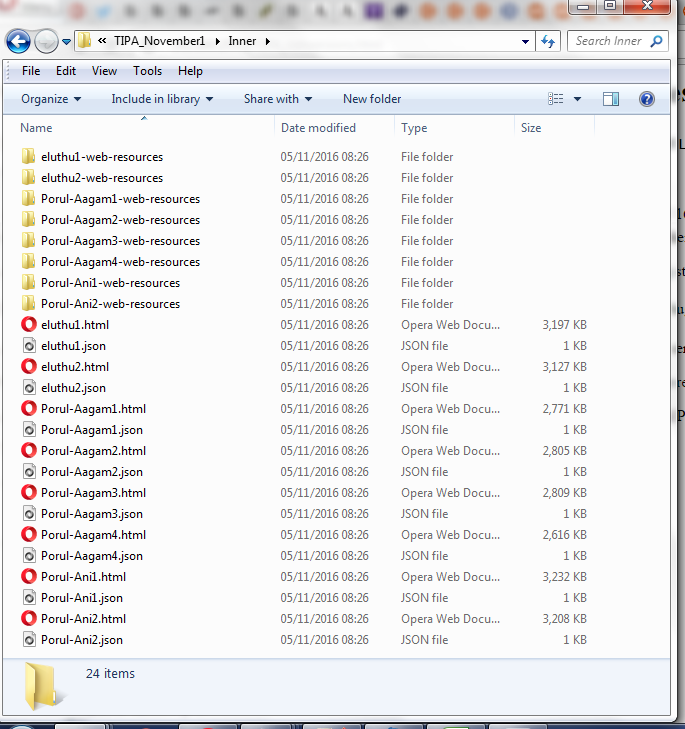Open the View menu
The height and width of the screenshot is (729, 685).
point(104,71)
